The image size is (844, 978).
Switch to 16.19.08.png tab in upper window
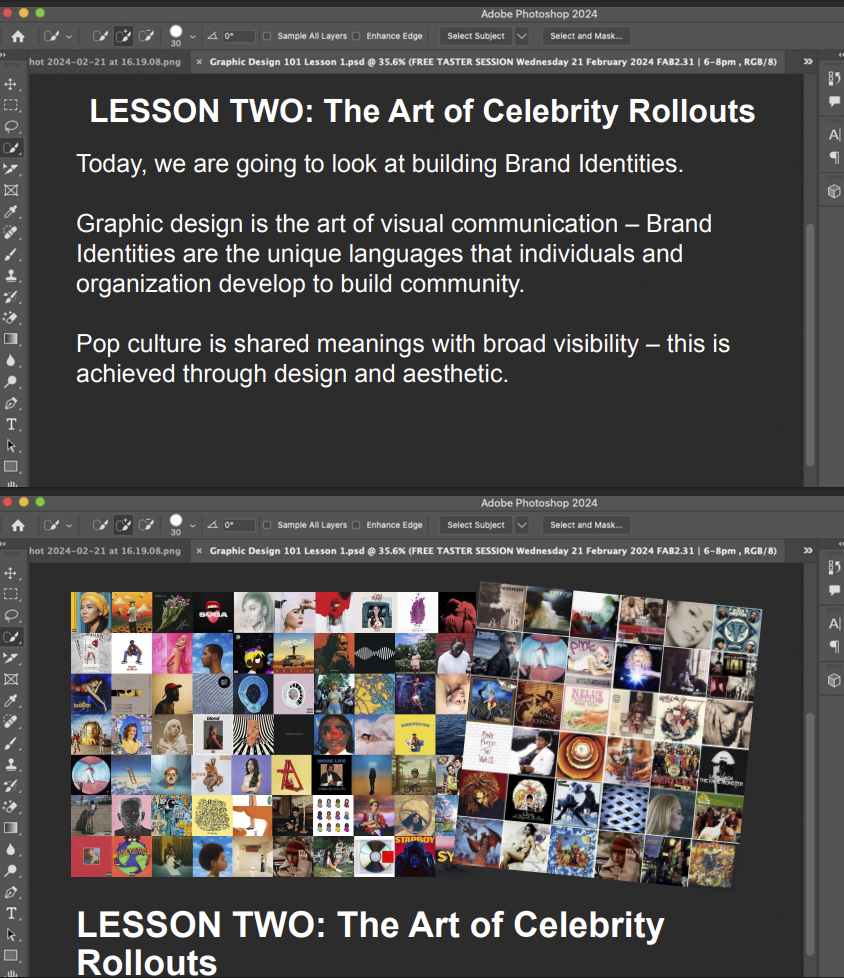[x=105, y=62]
